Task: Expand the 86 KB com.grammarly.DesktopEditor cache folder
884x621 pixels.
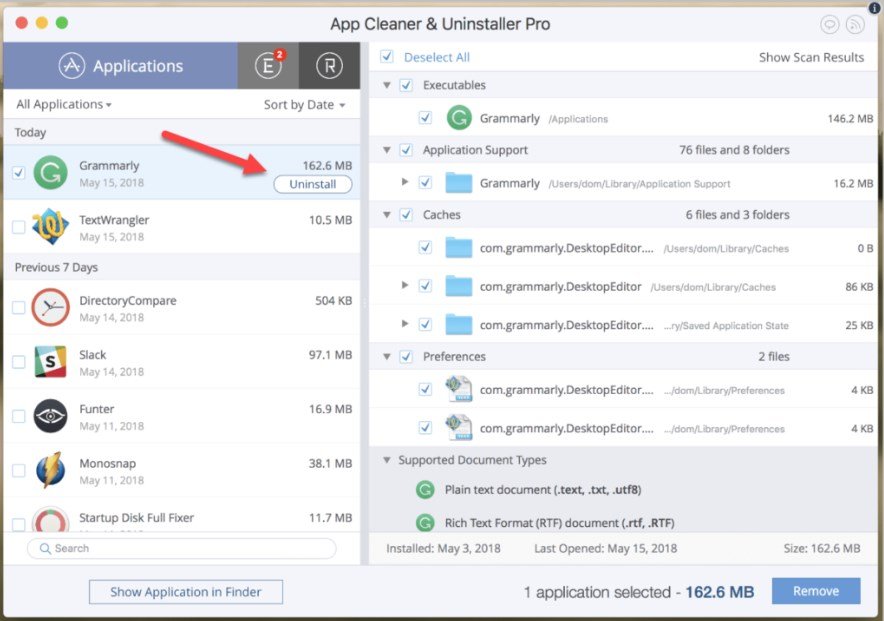Action: pos(405,285)
